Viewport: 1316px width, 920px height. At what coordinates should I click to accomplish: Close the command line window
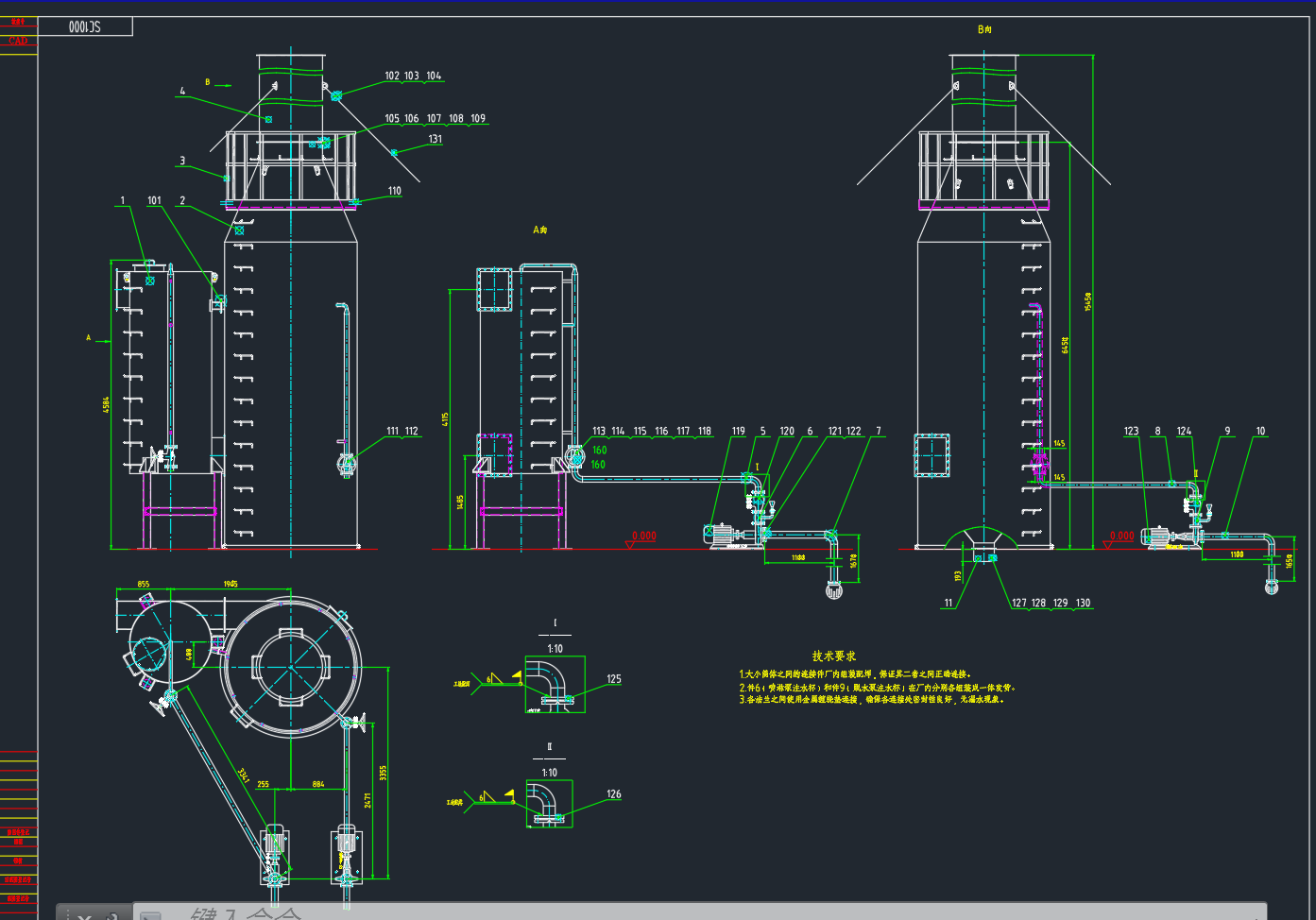point(84,916)
